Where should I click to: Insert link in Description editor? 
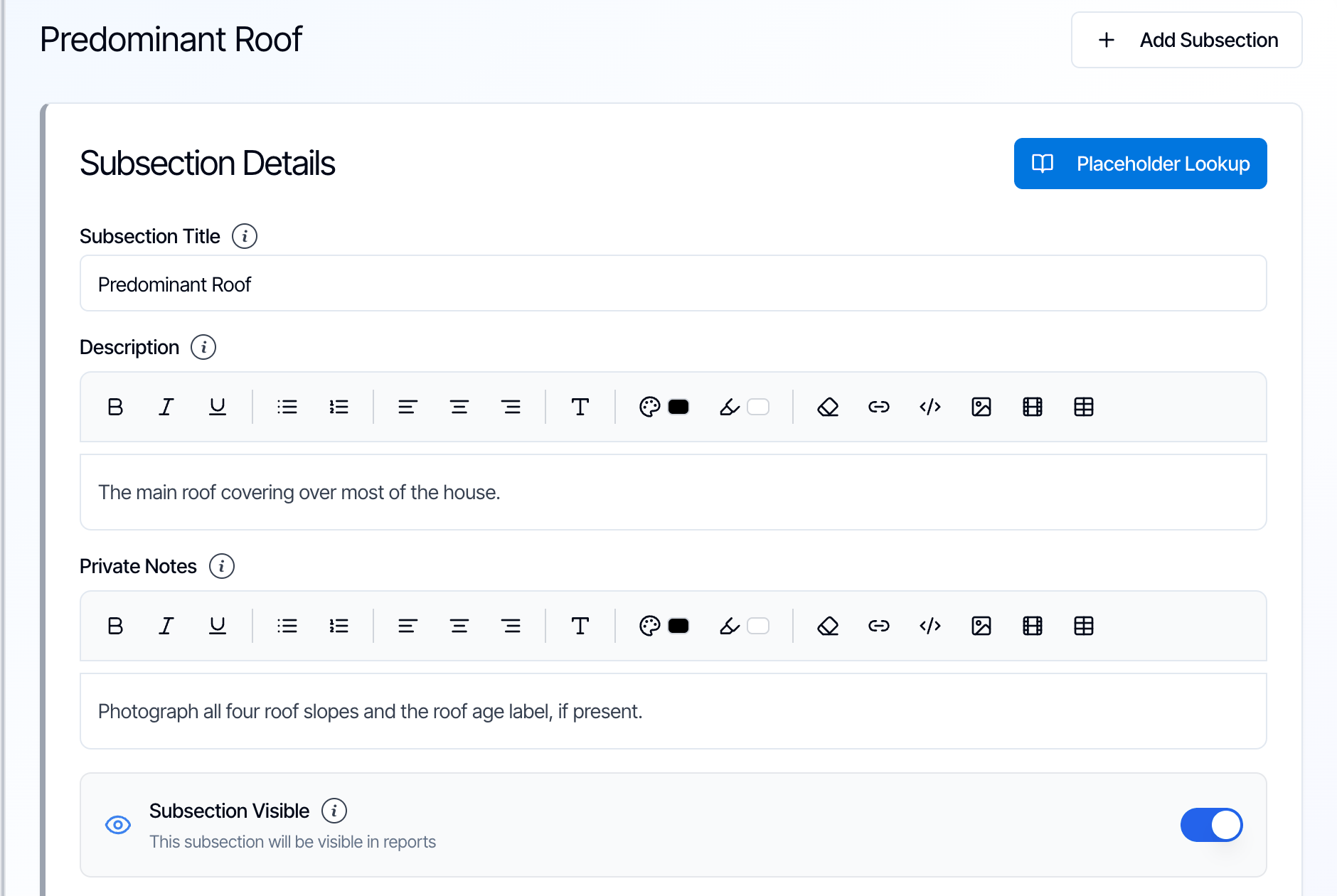[x=879, y=407]
